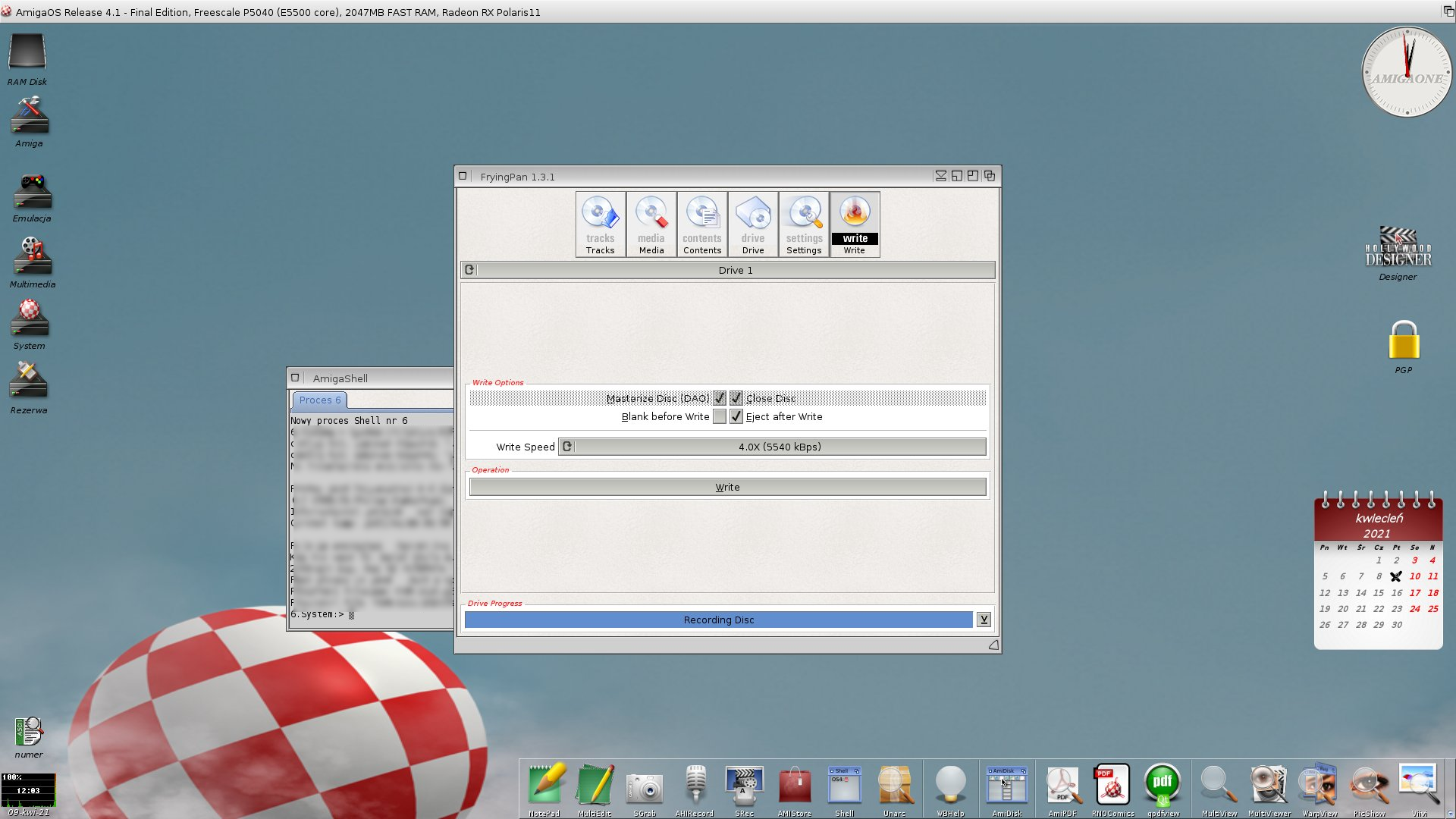Click the AmigaShell window title bar

[370, 378]
